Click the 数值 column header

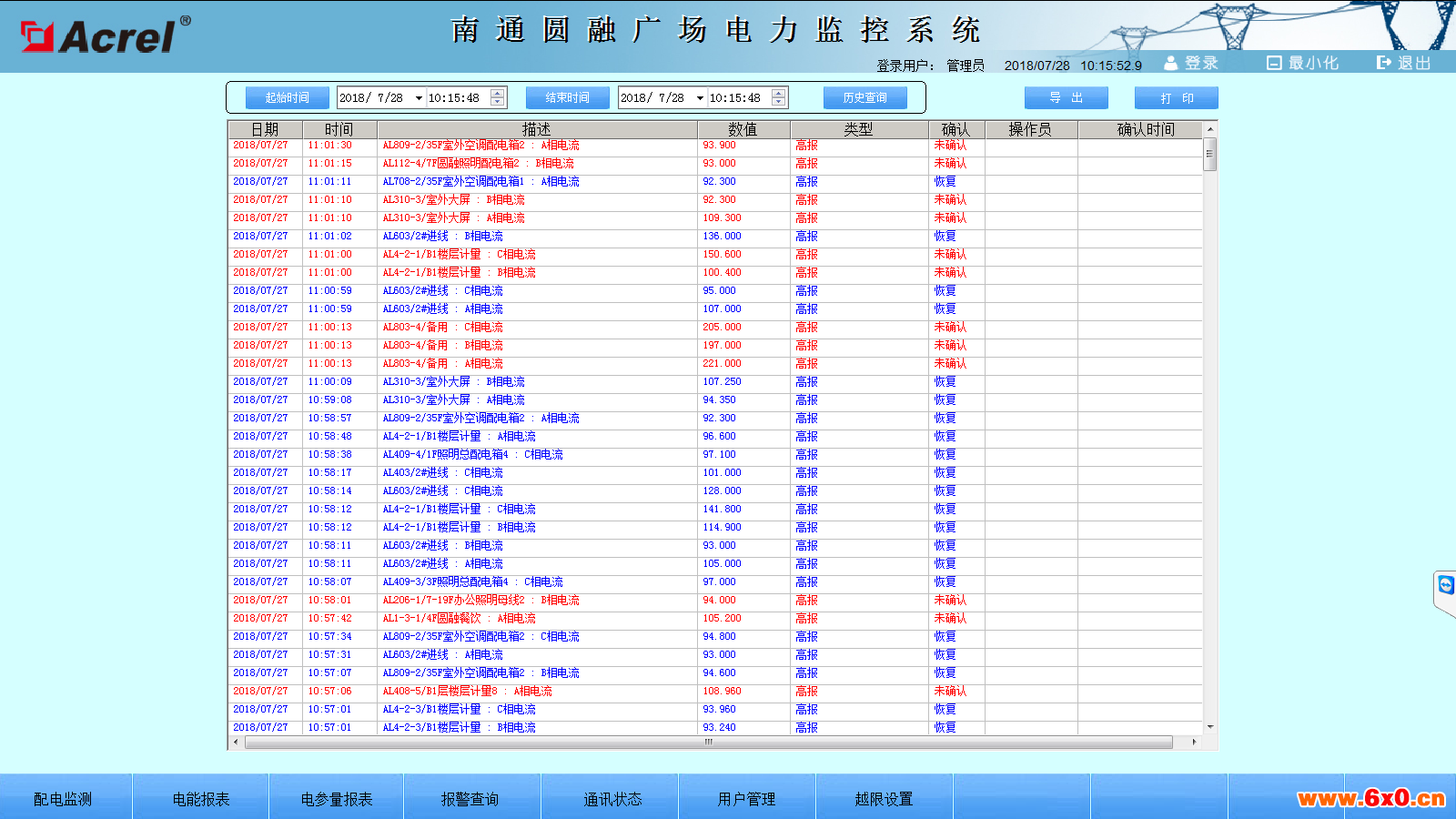[743, 129]
